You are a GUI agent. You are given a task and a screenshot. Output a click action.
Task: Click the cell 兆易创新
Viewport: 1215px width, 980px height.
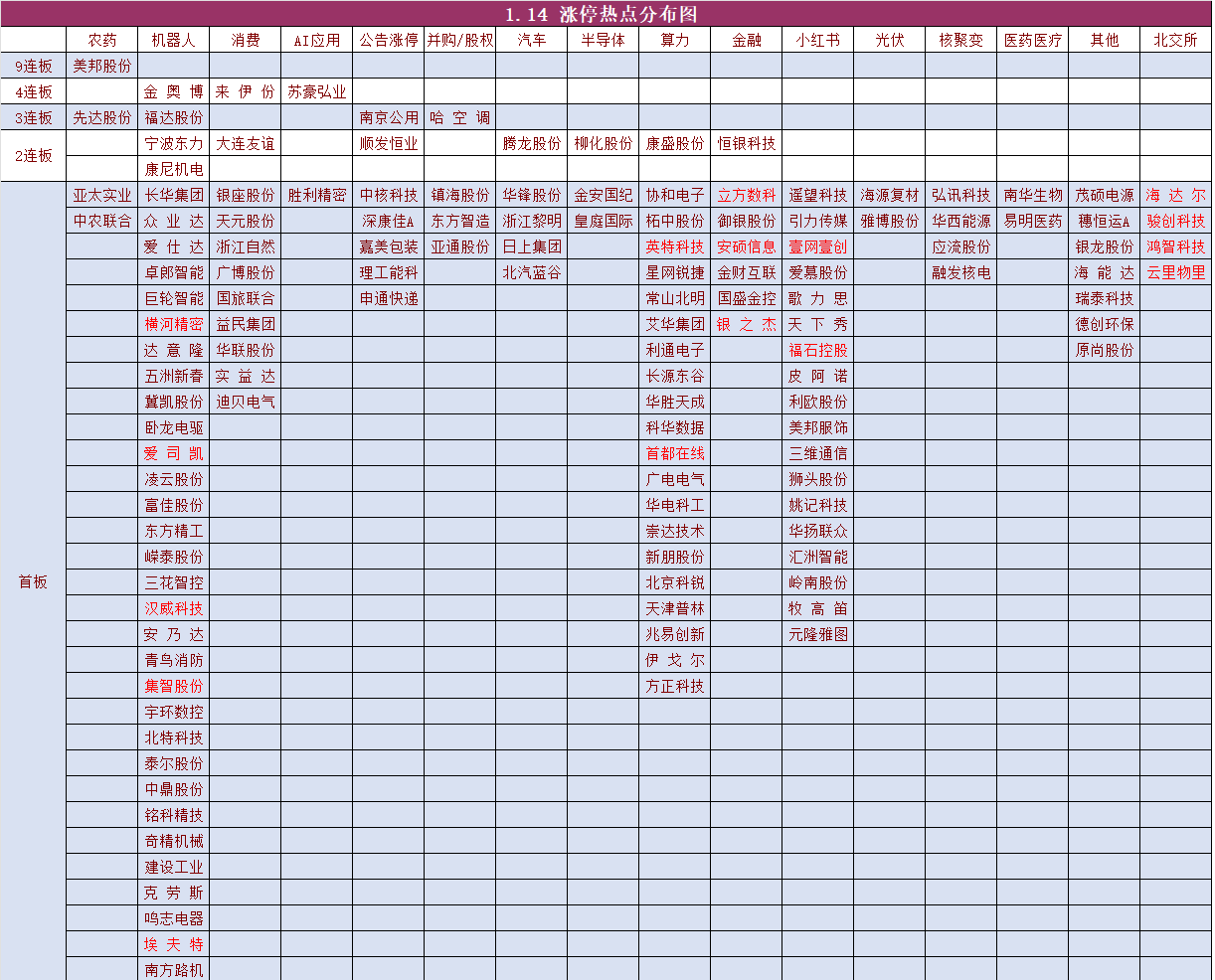[x=675, y=634]
